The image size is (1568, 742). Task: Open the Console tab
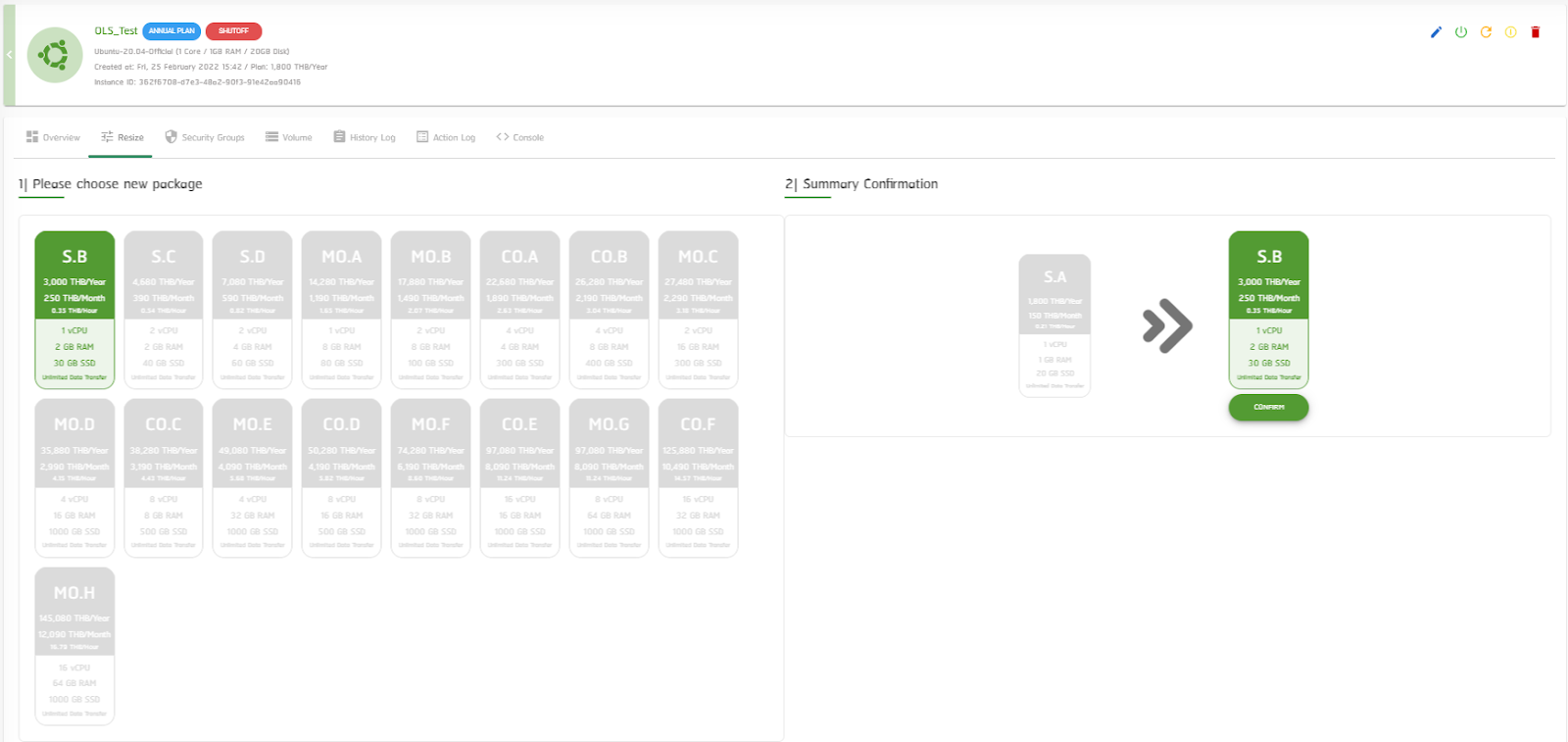519,137
